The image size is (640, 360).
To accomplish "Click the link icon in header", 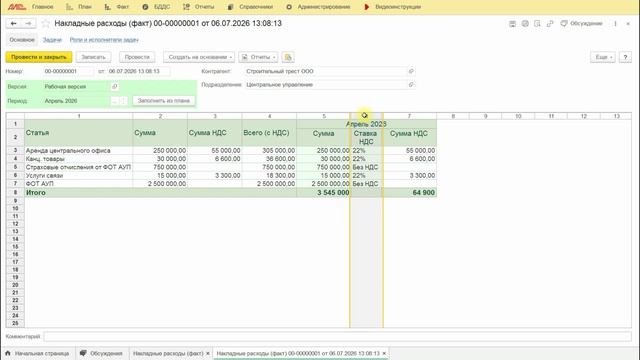I will click(550, 24).
